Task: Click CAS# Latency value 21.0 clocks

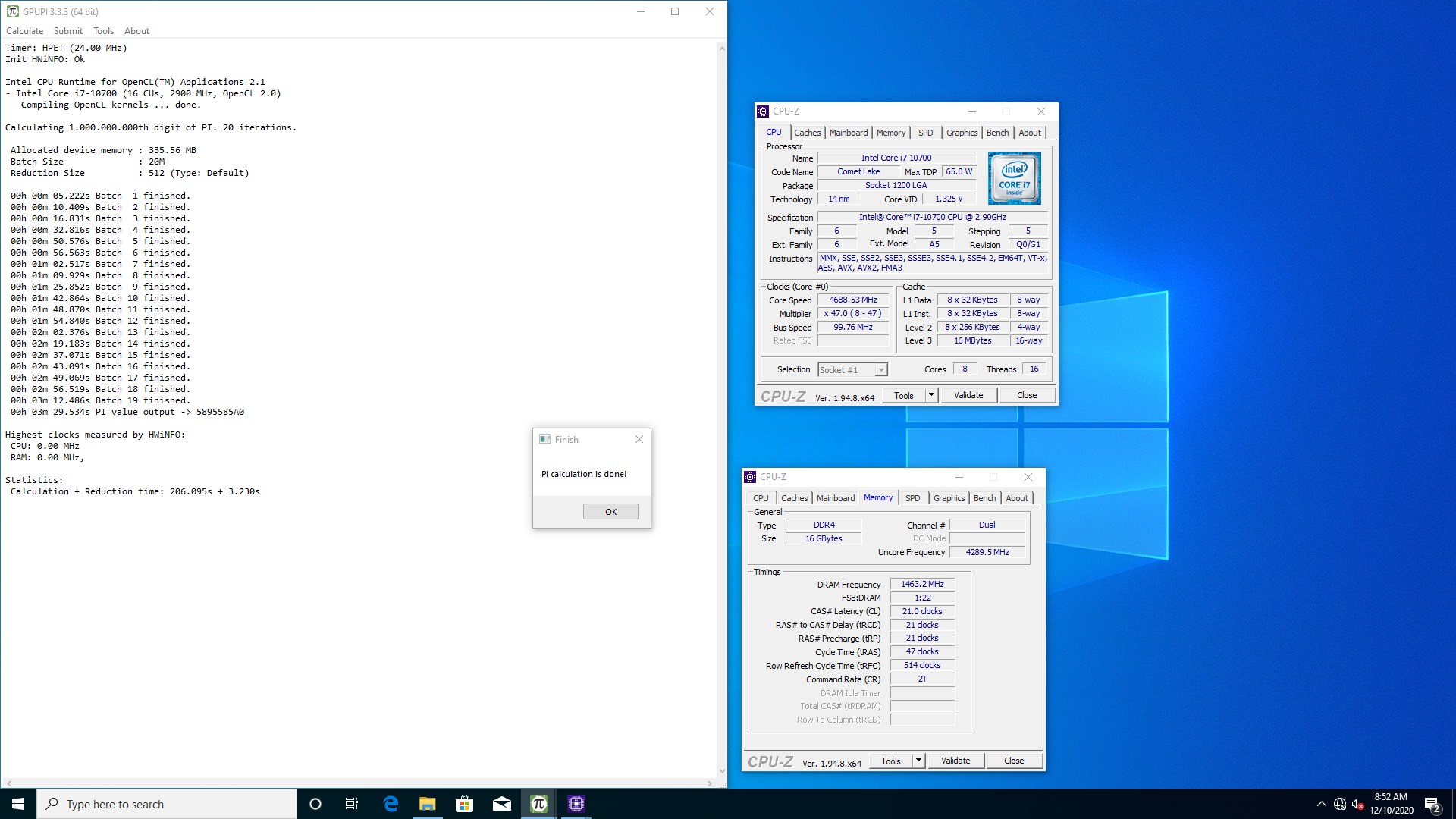Action: click(922, 611)
